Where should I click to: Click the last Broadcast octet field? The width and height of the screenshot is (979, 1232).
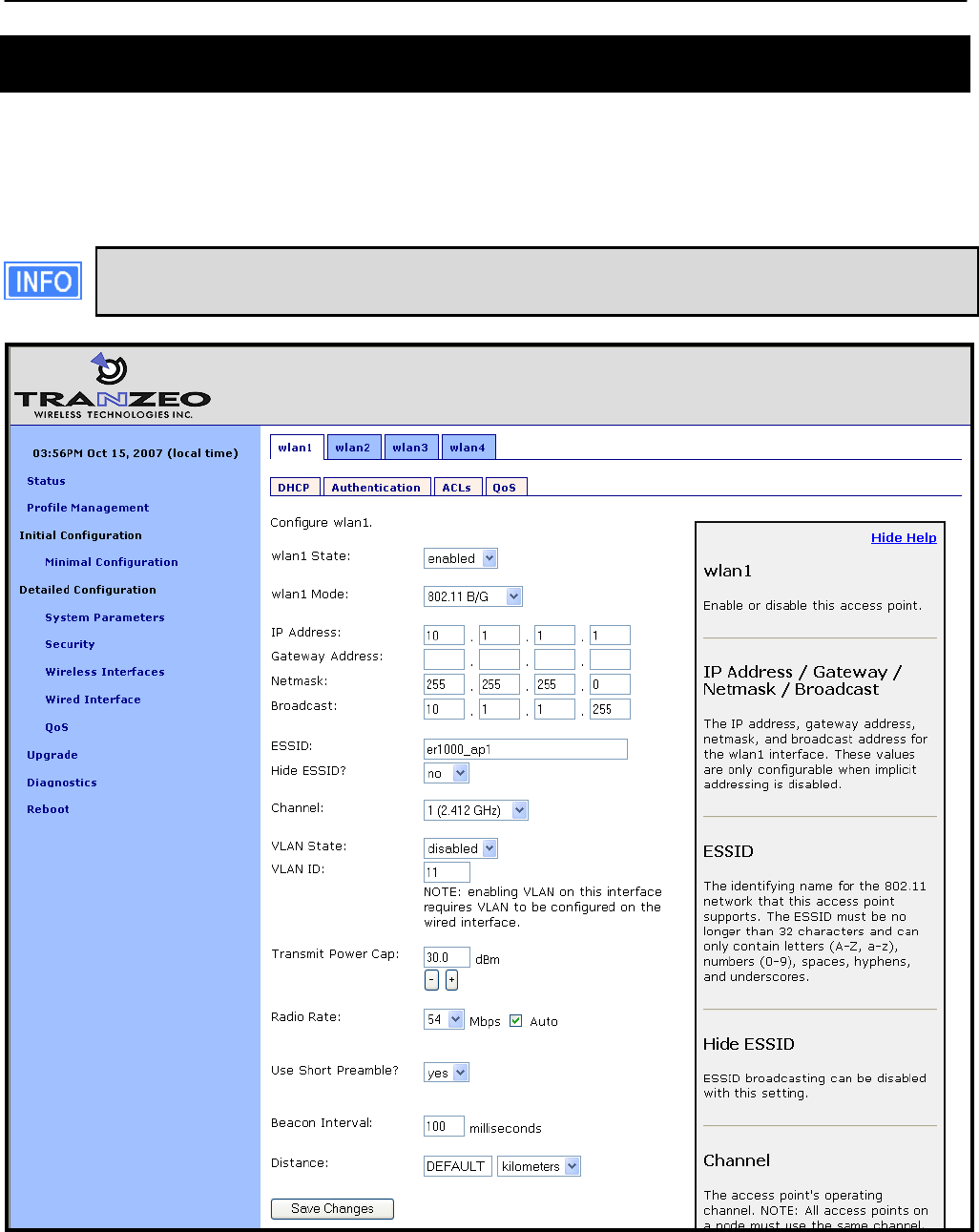click(x=610, y=709)
